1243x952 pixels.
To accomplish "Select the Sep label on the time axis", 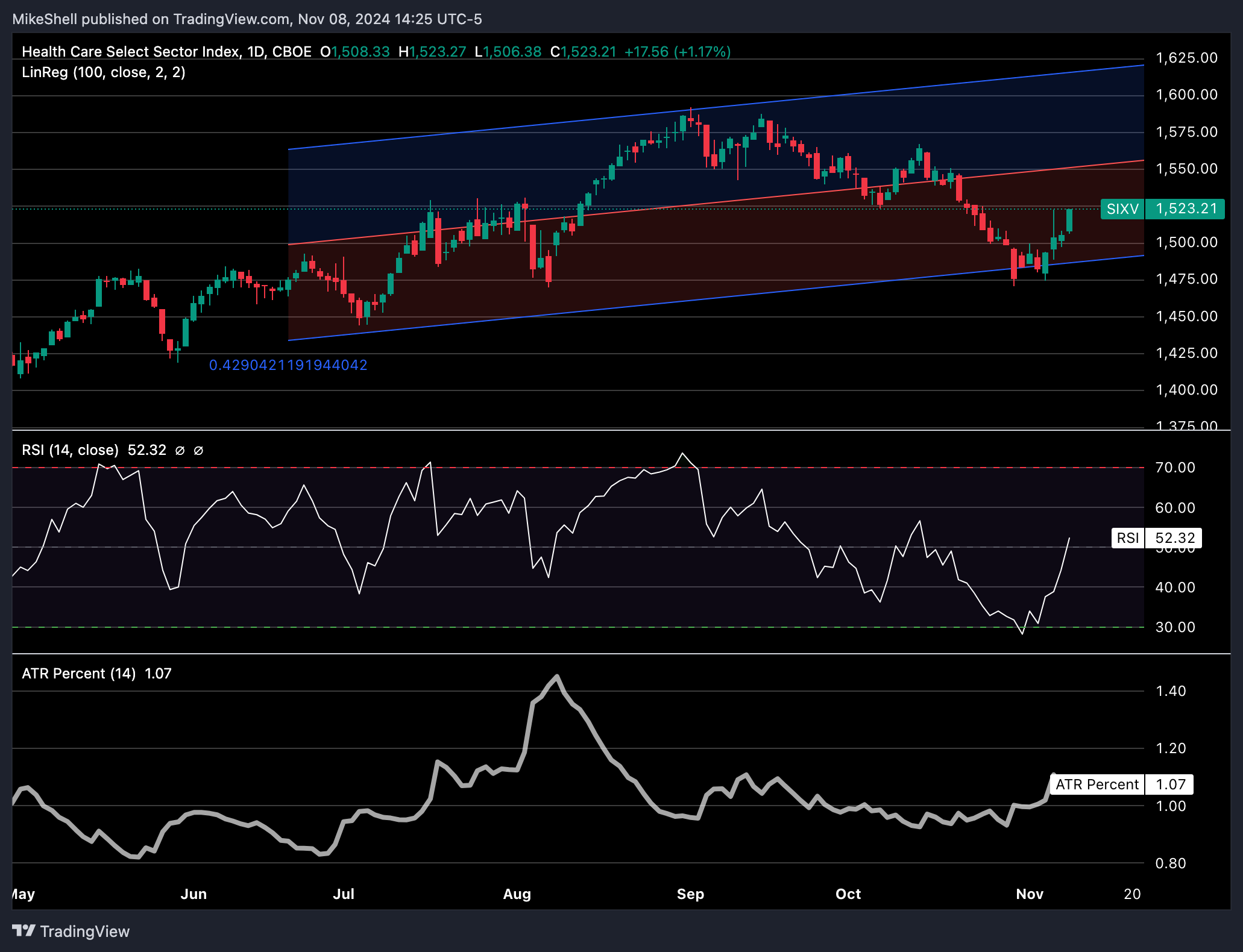I will point(690,894).
